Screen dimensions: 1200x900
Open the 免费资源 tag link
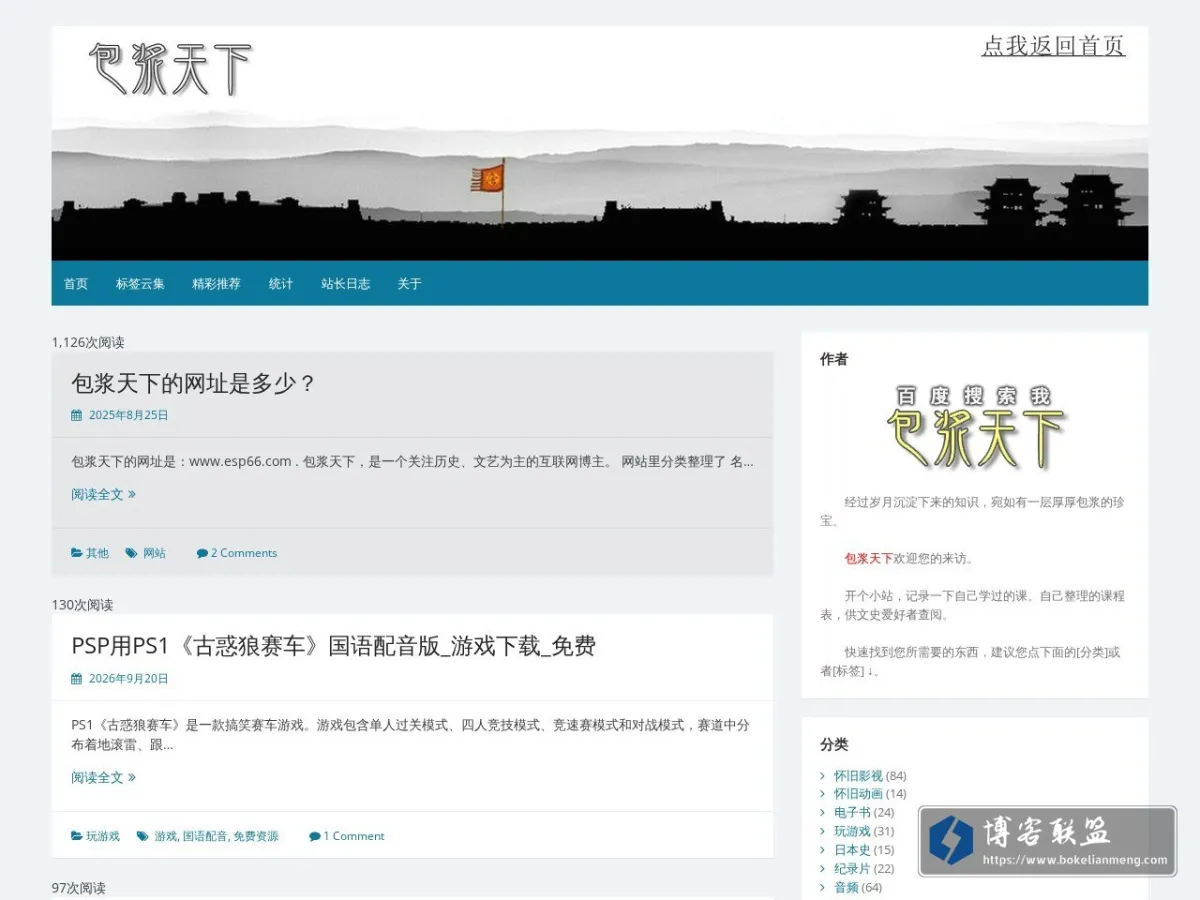coord(256,836)
